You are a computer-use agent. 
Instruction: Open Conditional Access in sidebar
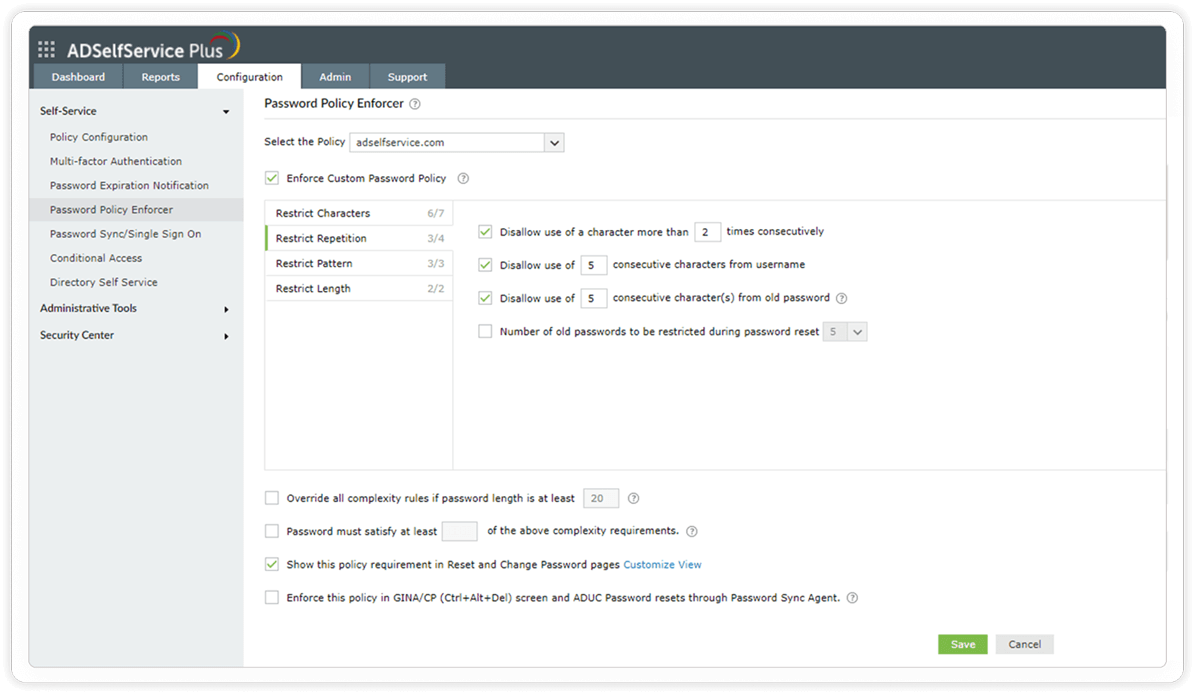[96, 258]
